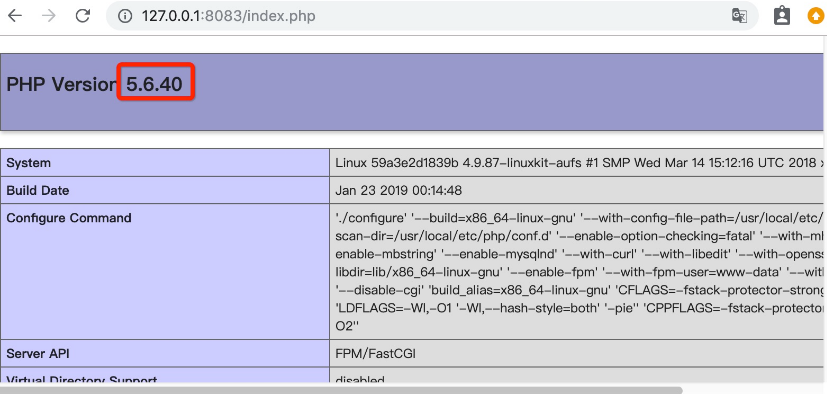Select the System row label

[165, 163]
